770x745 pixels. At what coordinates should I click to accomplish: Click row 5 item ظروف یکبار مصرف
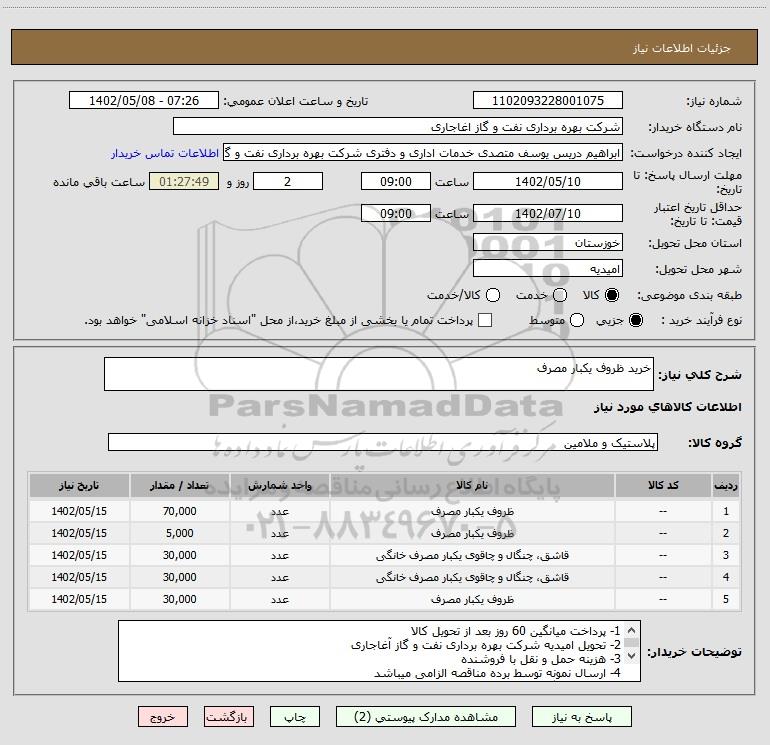tap(472, 599)
